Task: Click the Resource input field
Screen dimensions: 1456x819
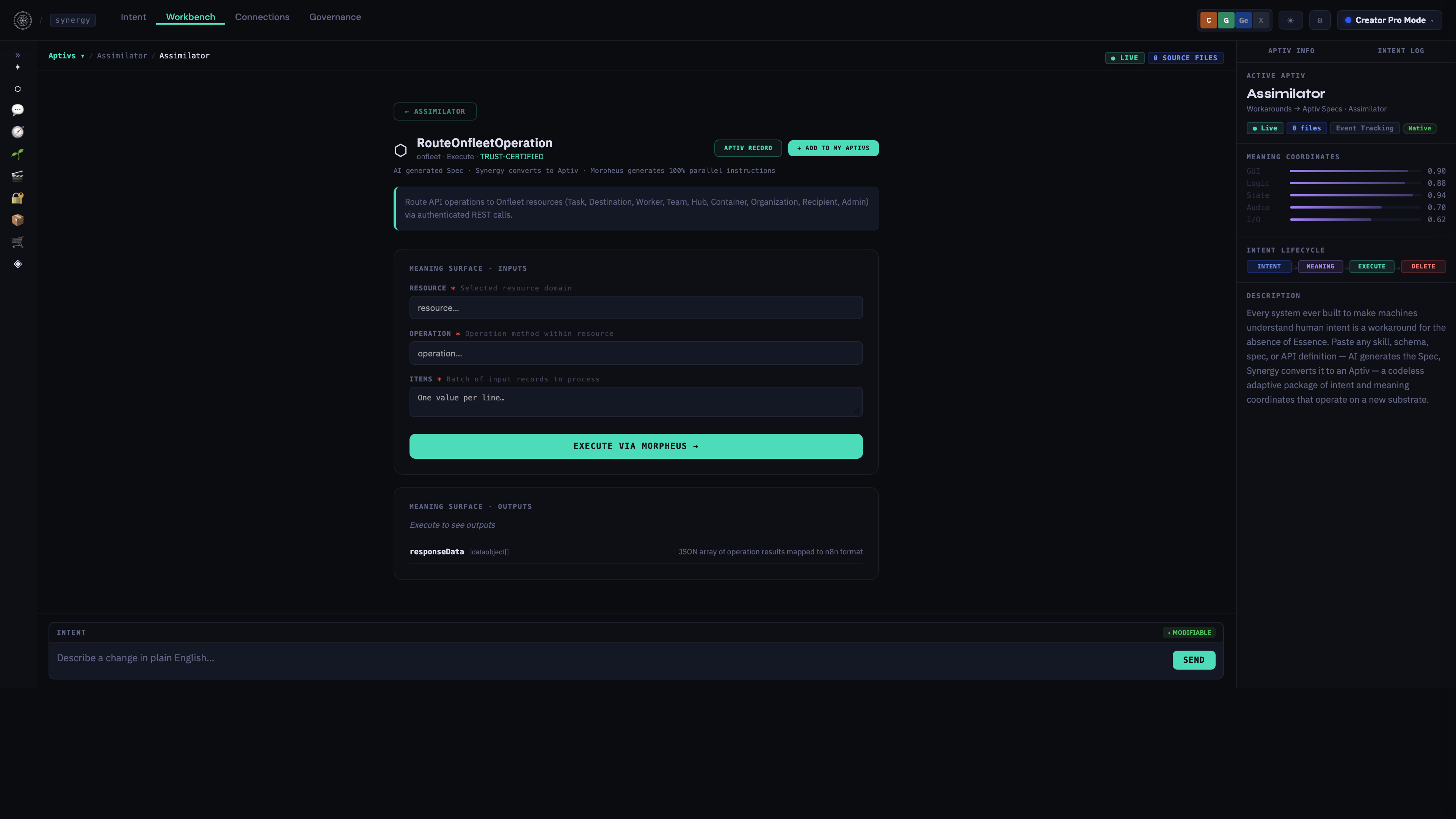Action: (635, 308)
